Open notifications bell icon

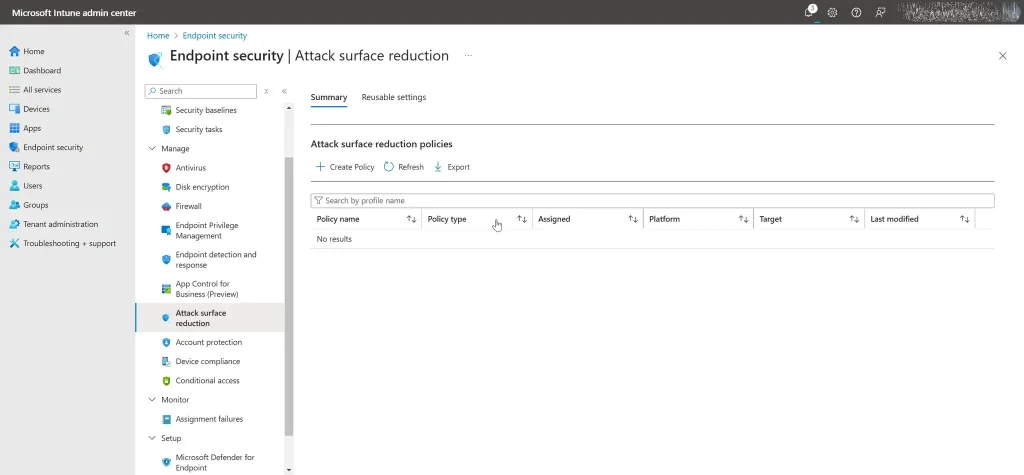[810, 12]
